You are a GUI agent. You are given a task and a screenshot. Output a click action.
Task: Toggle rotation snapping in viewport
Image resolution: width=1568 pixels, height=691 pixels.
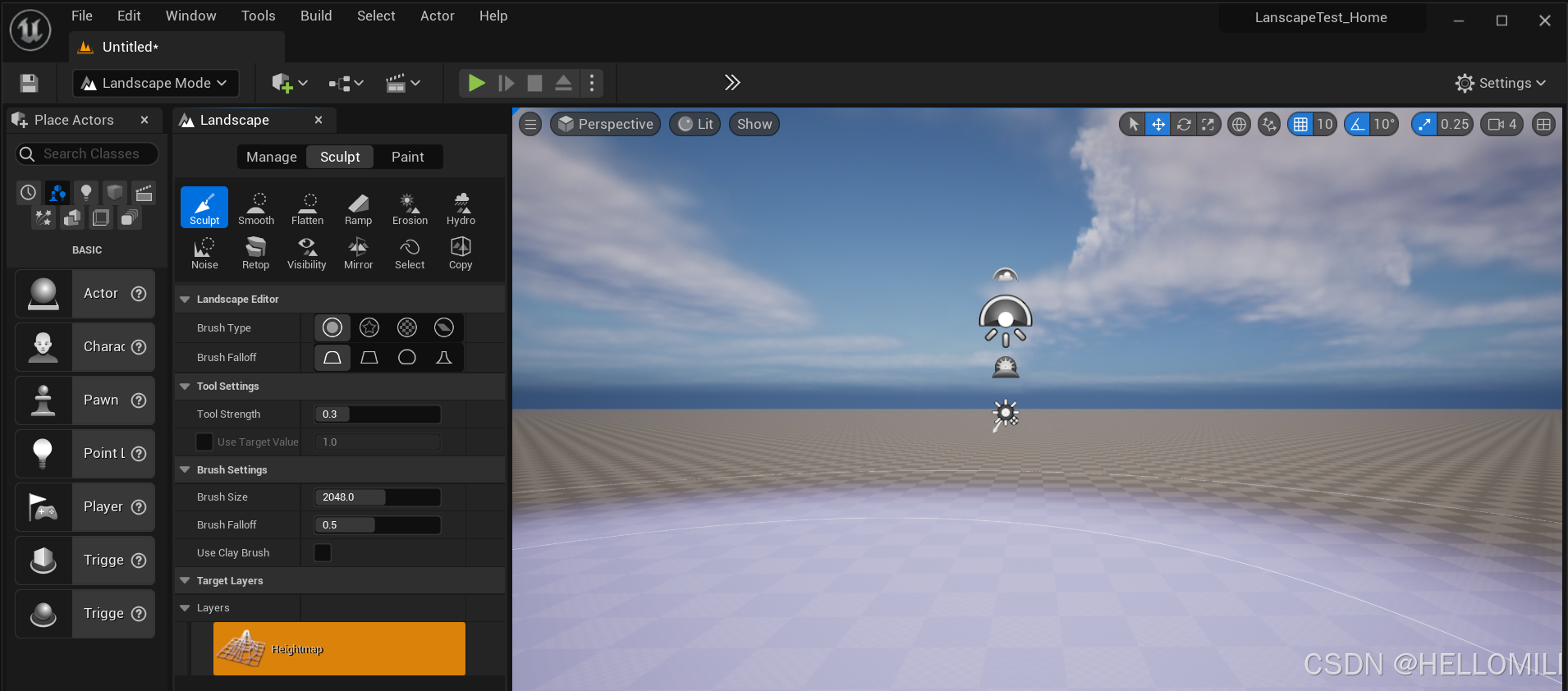1357,124
